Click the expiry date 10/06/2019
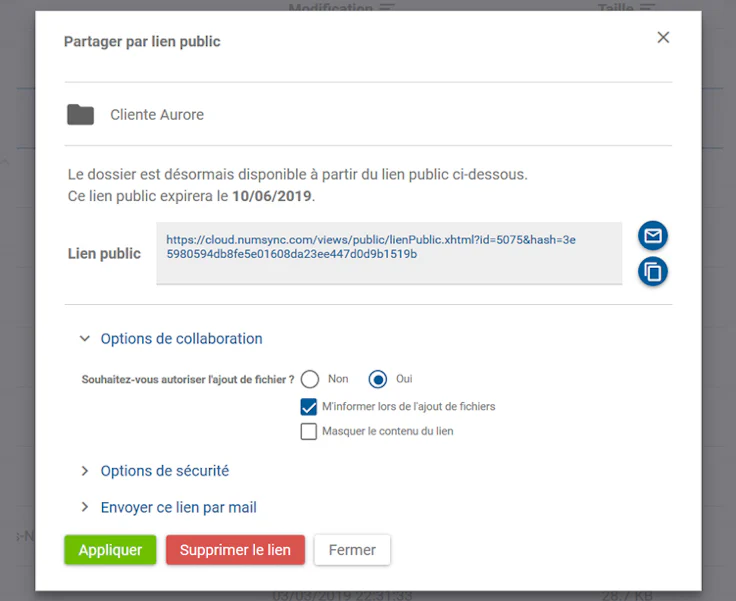This screenshot has width=736, height=601. (x=272, y=196)
